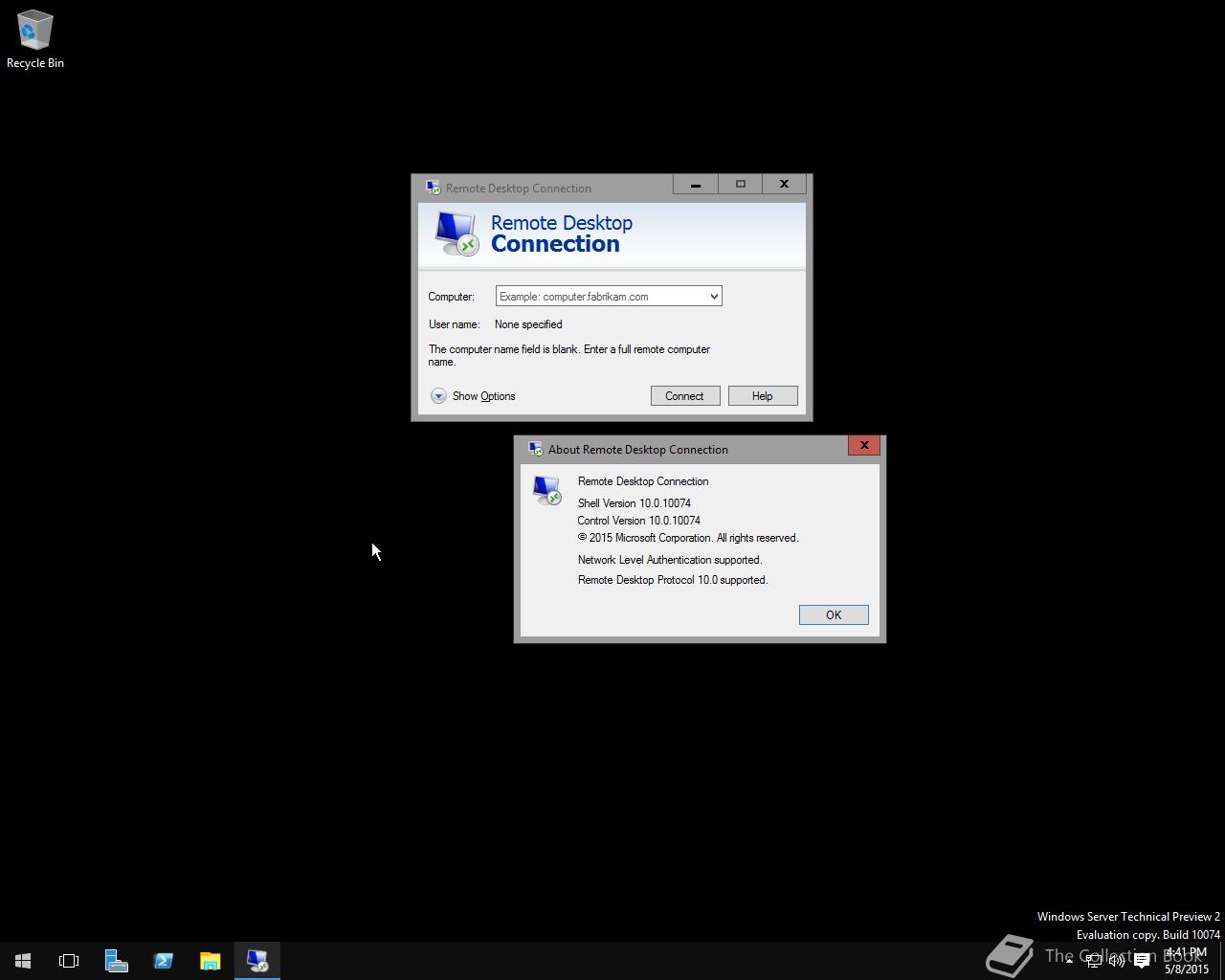This screenshot has height=980, width=1225.
Task: Click the taskbar clock and date
Action: click(1187, 960)
